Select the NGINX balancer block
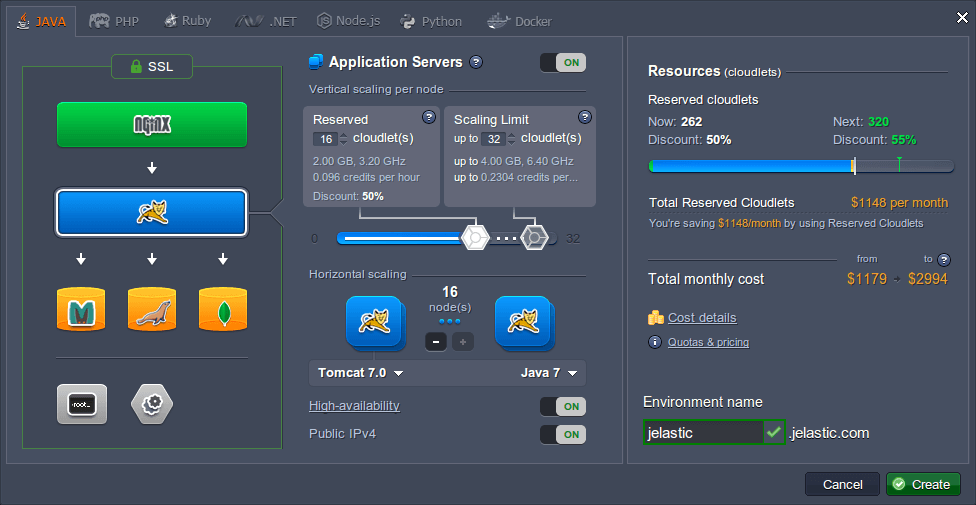The width and height of the screenshot is (976, 505). 152,125
